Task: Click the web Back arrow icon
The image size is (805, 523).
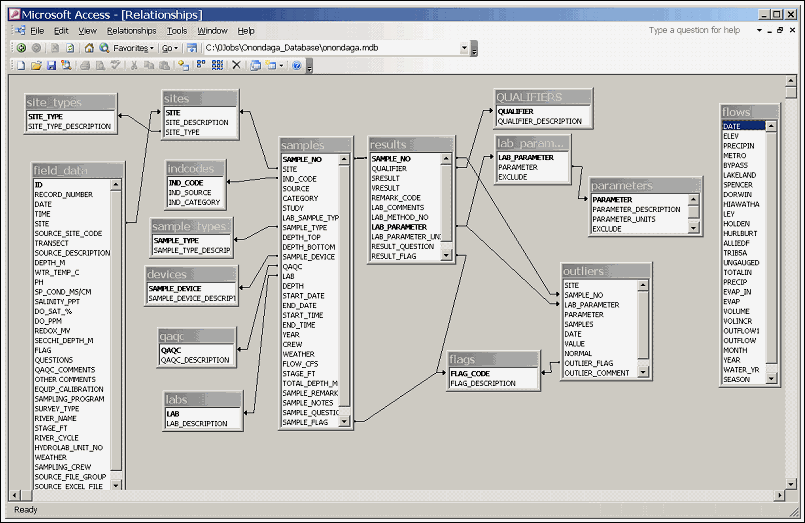Action: click(x=21, y=48)
